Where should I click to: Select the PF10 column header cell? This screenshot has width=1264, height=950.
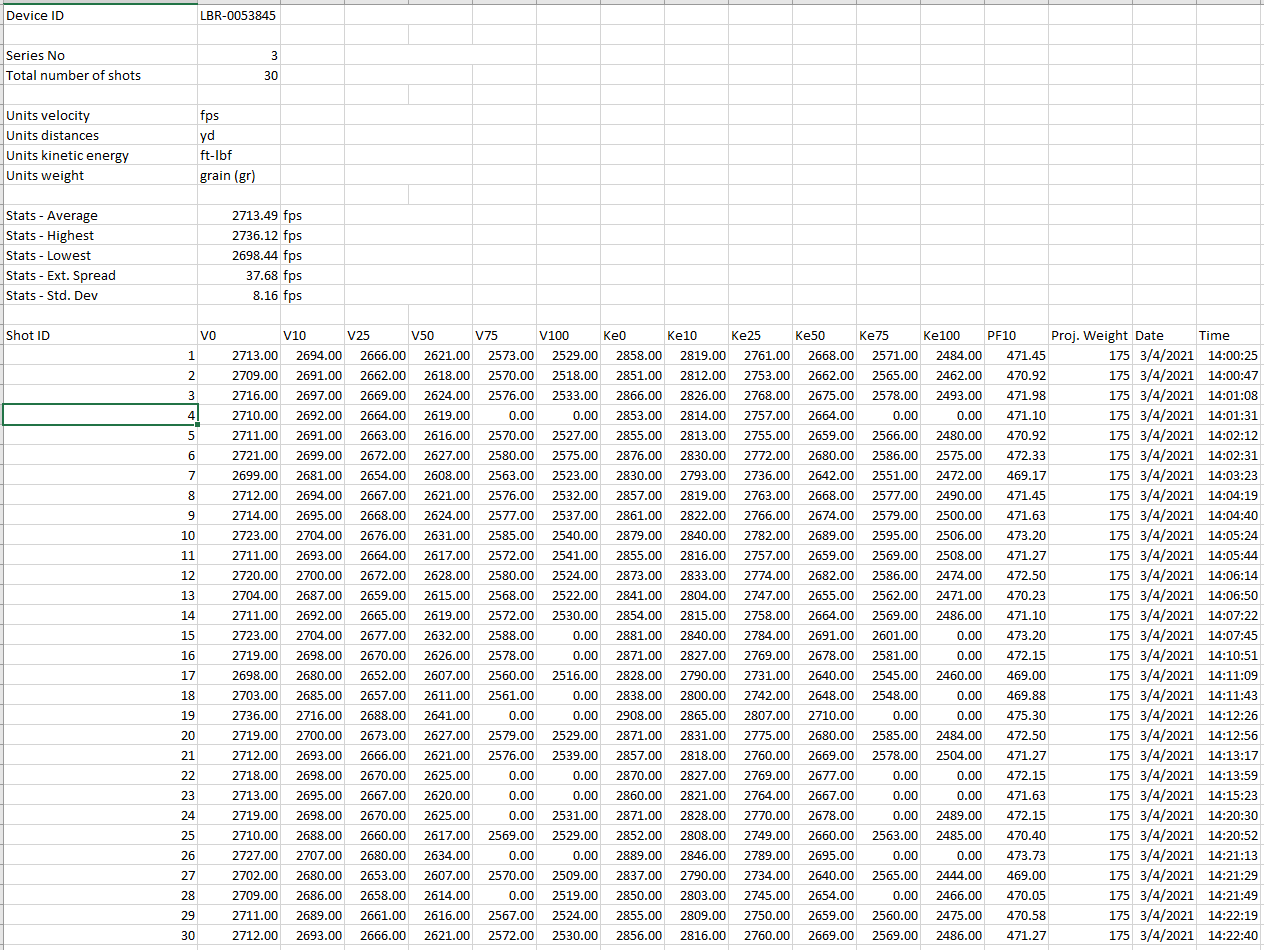click(1001, 335)
